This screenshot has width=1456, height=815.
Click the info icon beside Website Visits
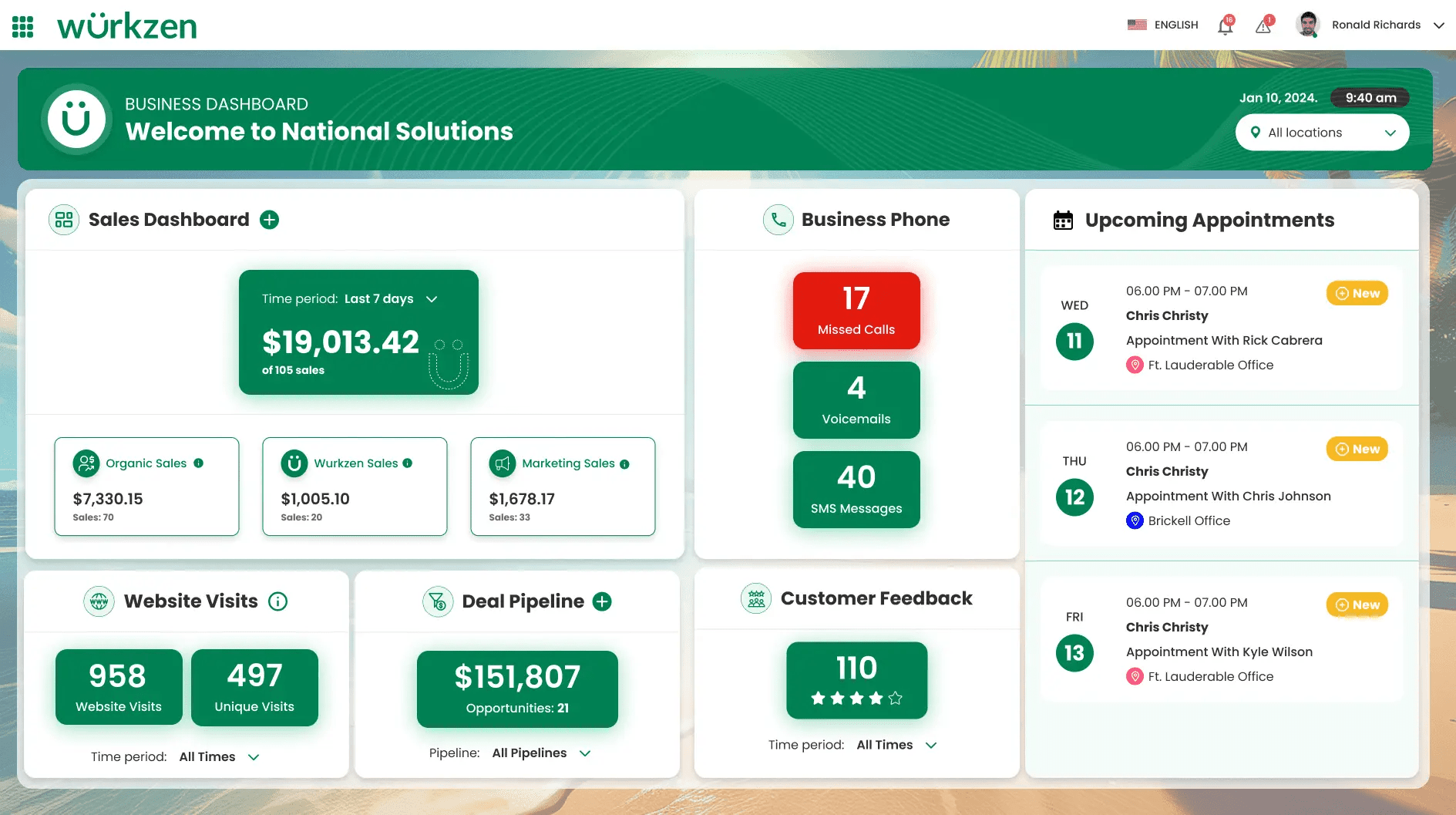(277, 601)
